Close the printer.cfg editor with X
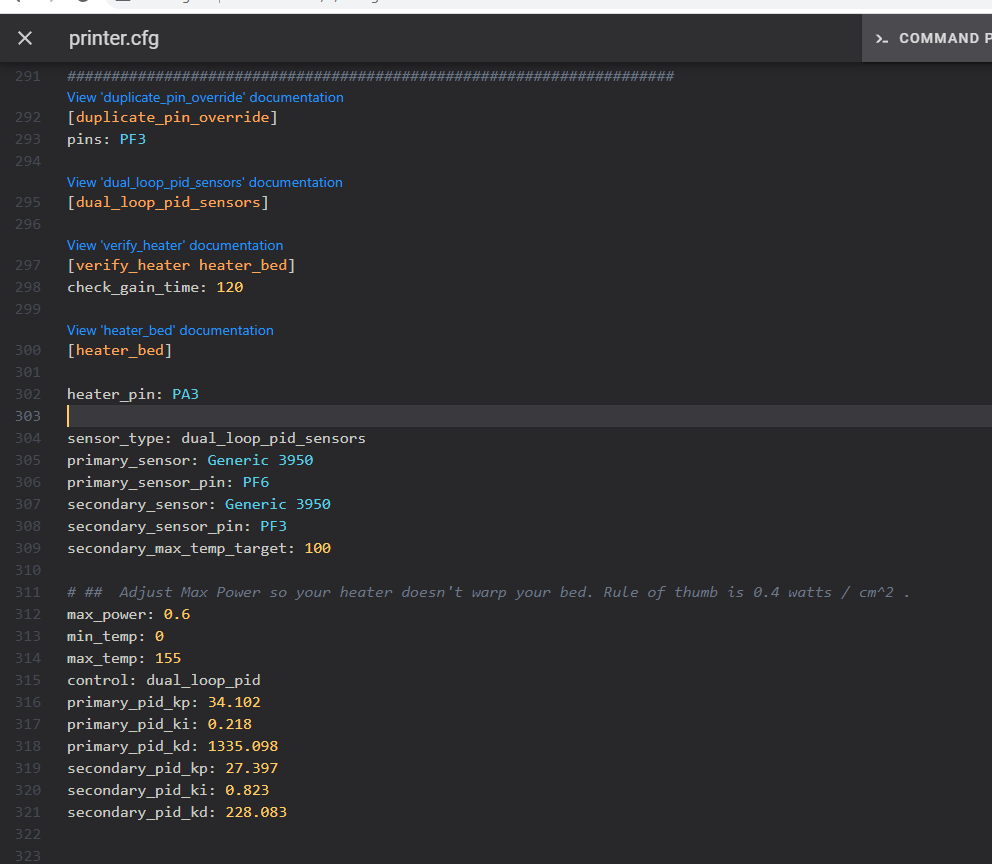The width and height of the screenshot is (992, 864). pos(25,39)
